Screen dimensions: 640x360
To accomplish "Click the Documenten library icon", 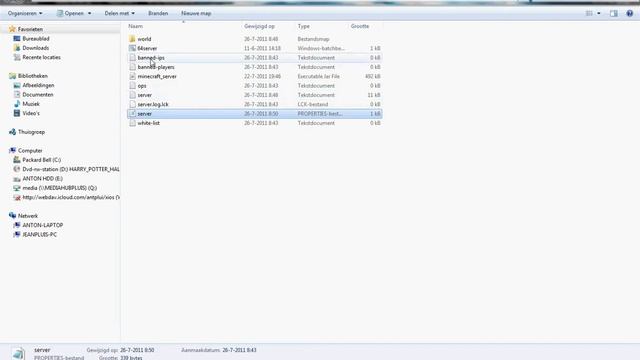I will click(x=17, y=94).
